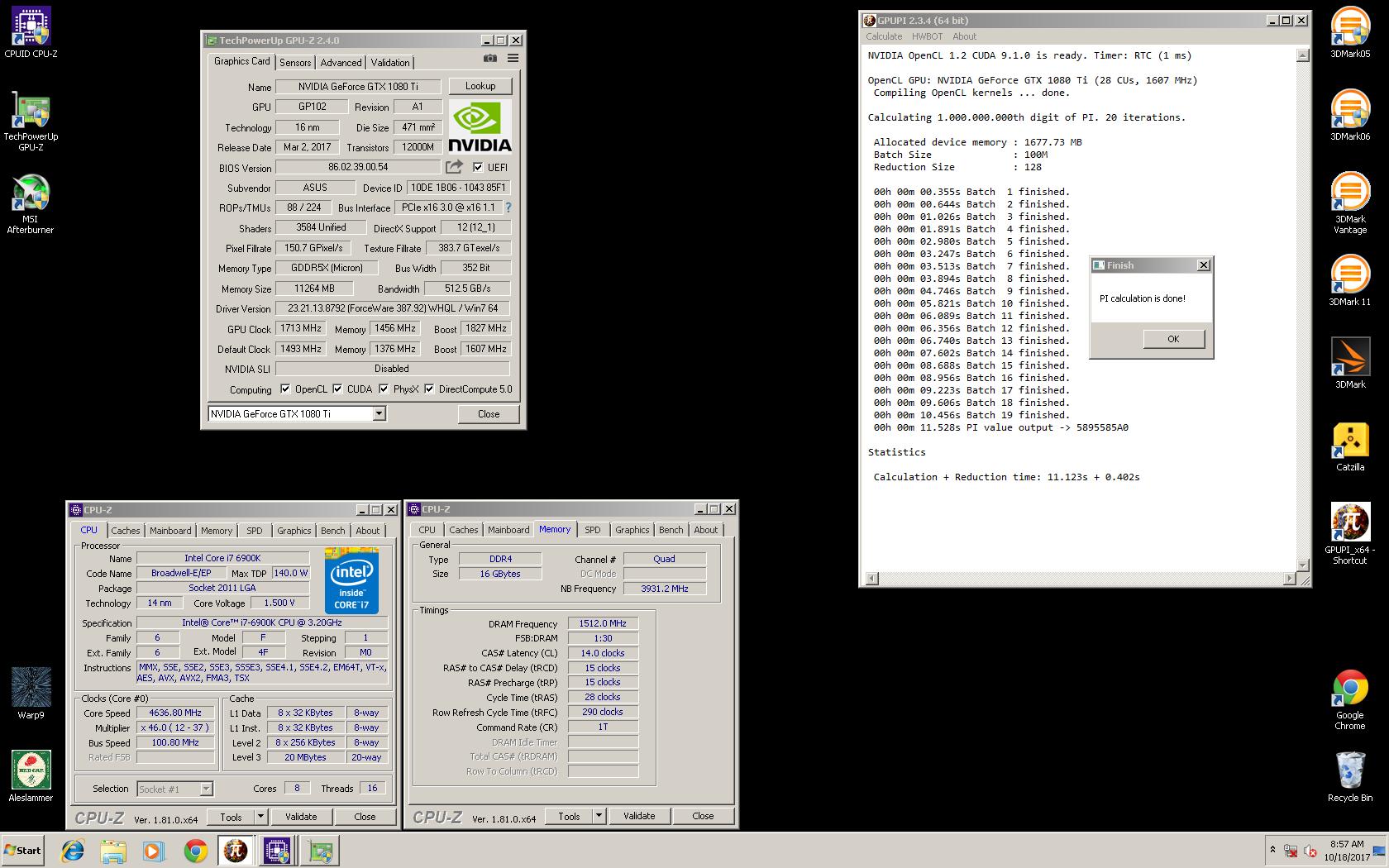Open Graphics tab in left CPU-Z window
The image size is (1389, 868).
point(294,531)
